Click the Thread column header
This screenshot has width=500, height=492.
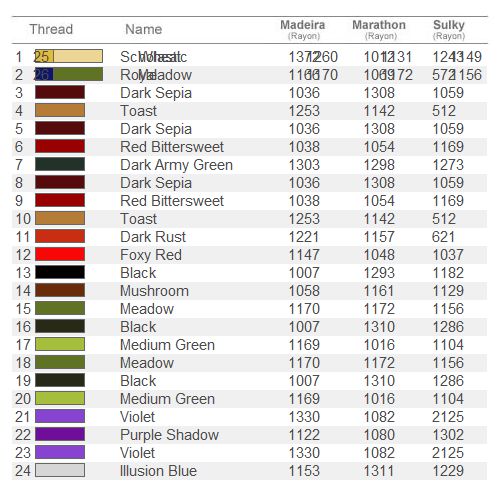click(51, 29)
